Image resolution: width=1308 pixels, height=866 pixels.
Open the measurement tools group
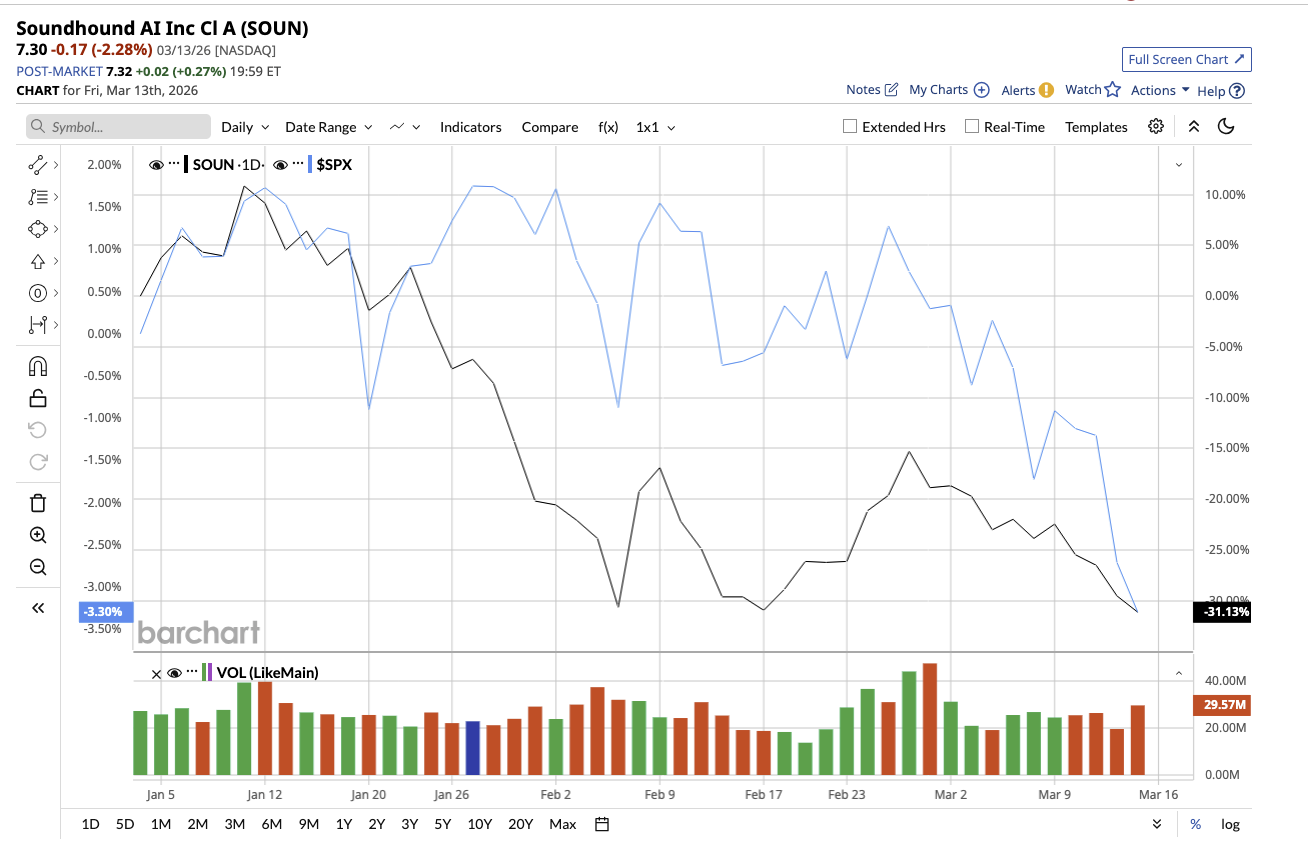pyautogui.click(x=38, y=324)
